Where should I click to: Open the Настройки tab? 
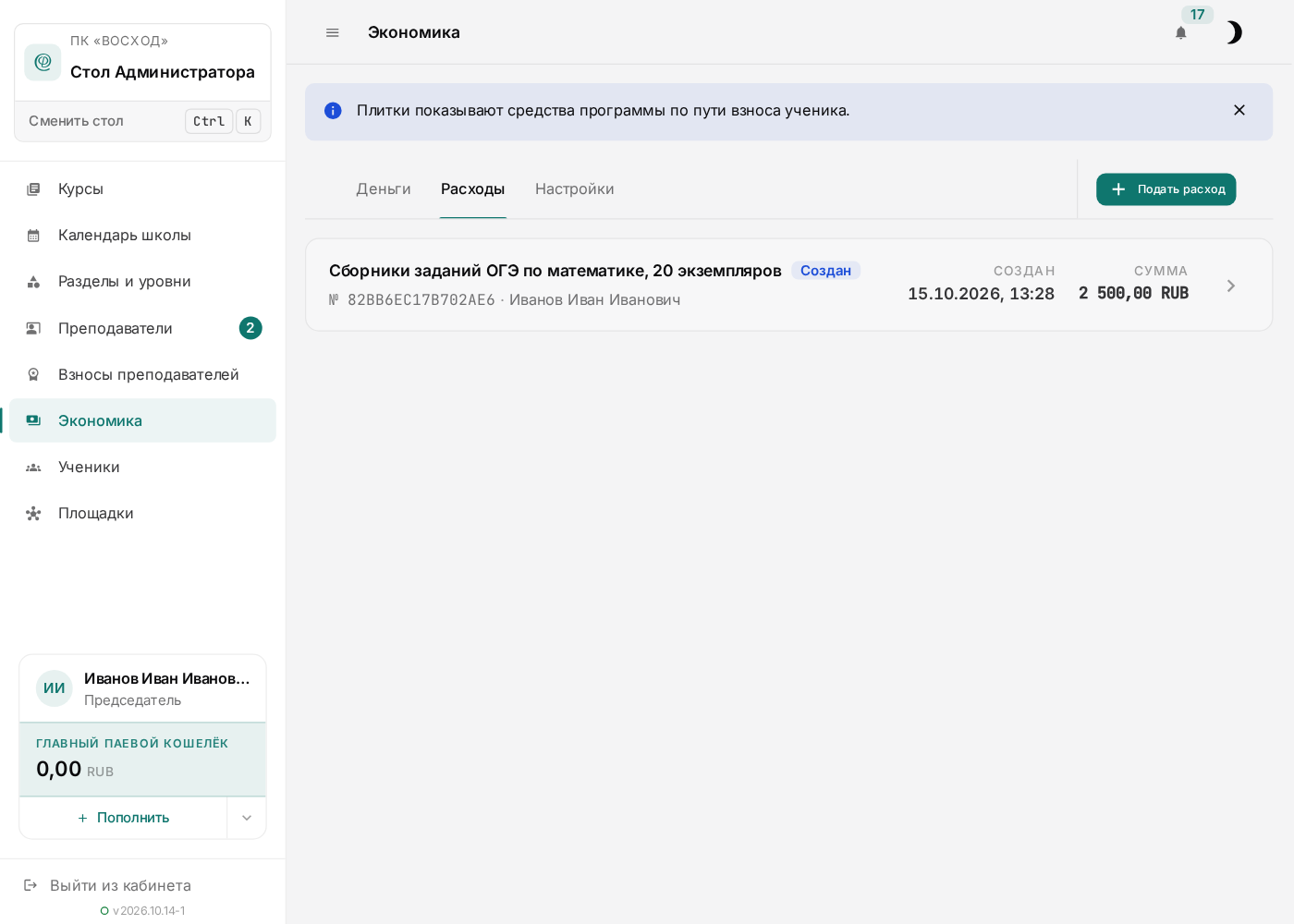[575, 189]
